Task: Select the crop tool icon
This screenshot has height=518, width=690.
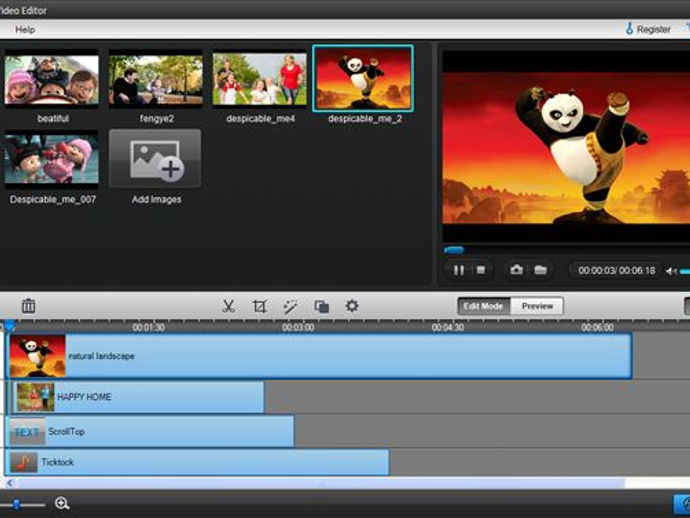Action: 260,306
